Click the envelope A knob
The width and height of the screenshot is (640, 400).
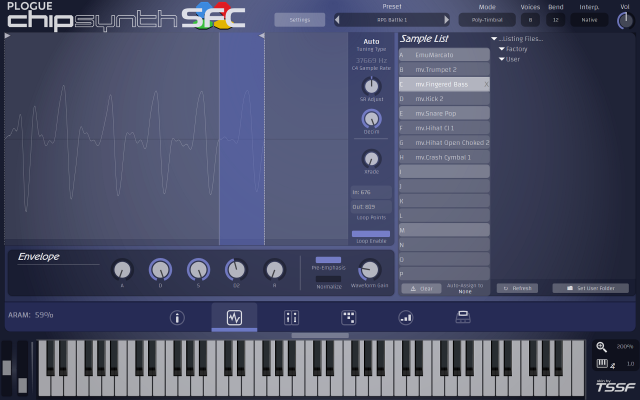[x=122, y=269]
